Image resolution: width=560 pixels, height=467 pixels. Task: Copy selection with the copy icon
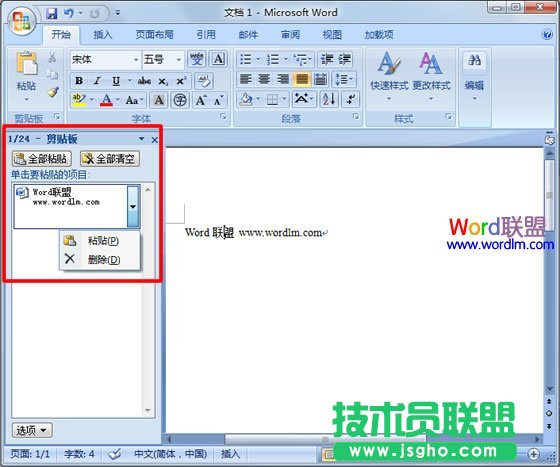pyautogui.click(x=52, y=75)
